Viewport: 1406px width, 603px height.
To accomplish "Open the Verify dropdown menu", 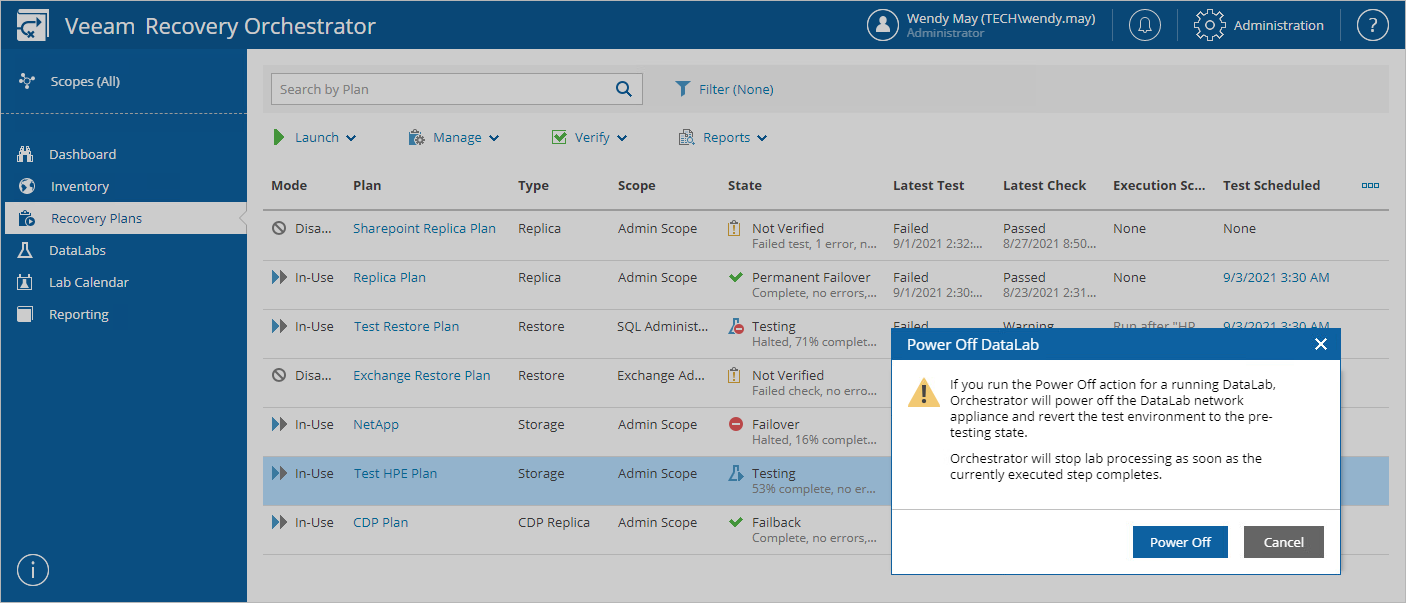I will pos(590,138).
